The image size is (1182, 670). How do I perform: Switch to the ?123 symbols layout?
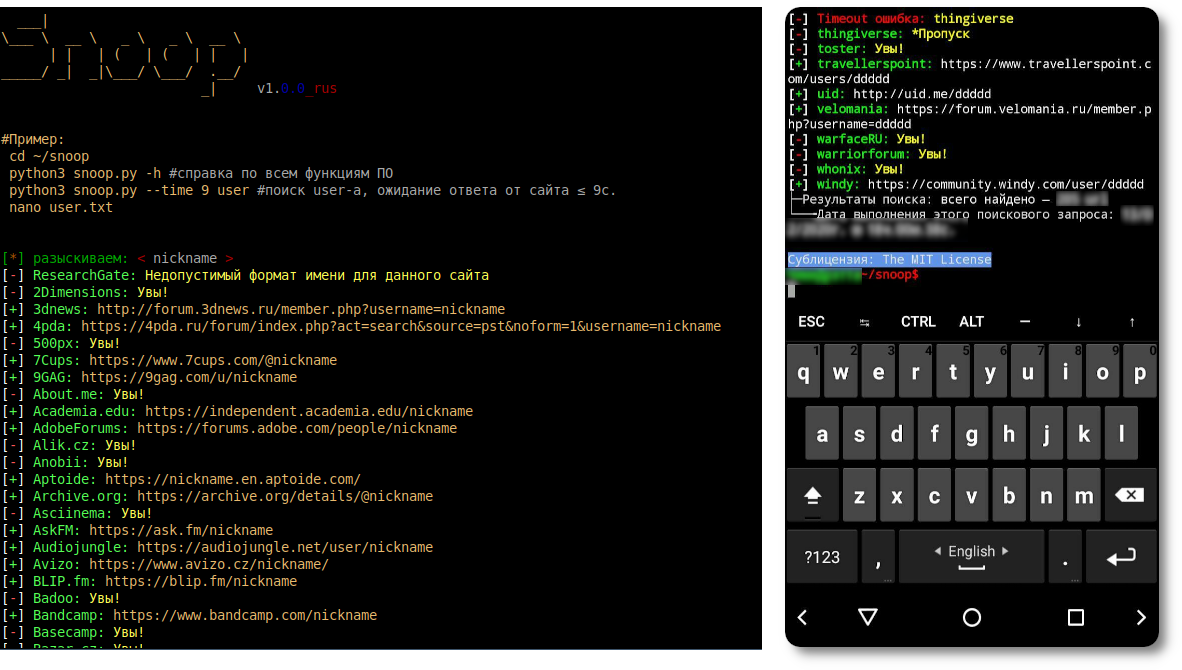tap(822, 557)
